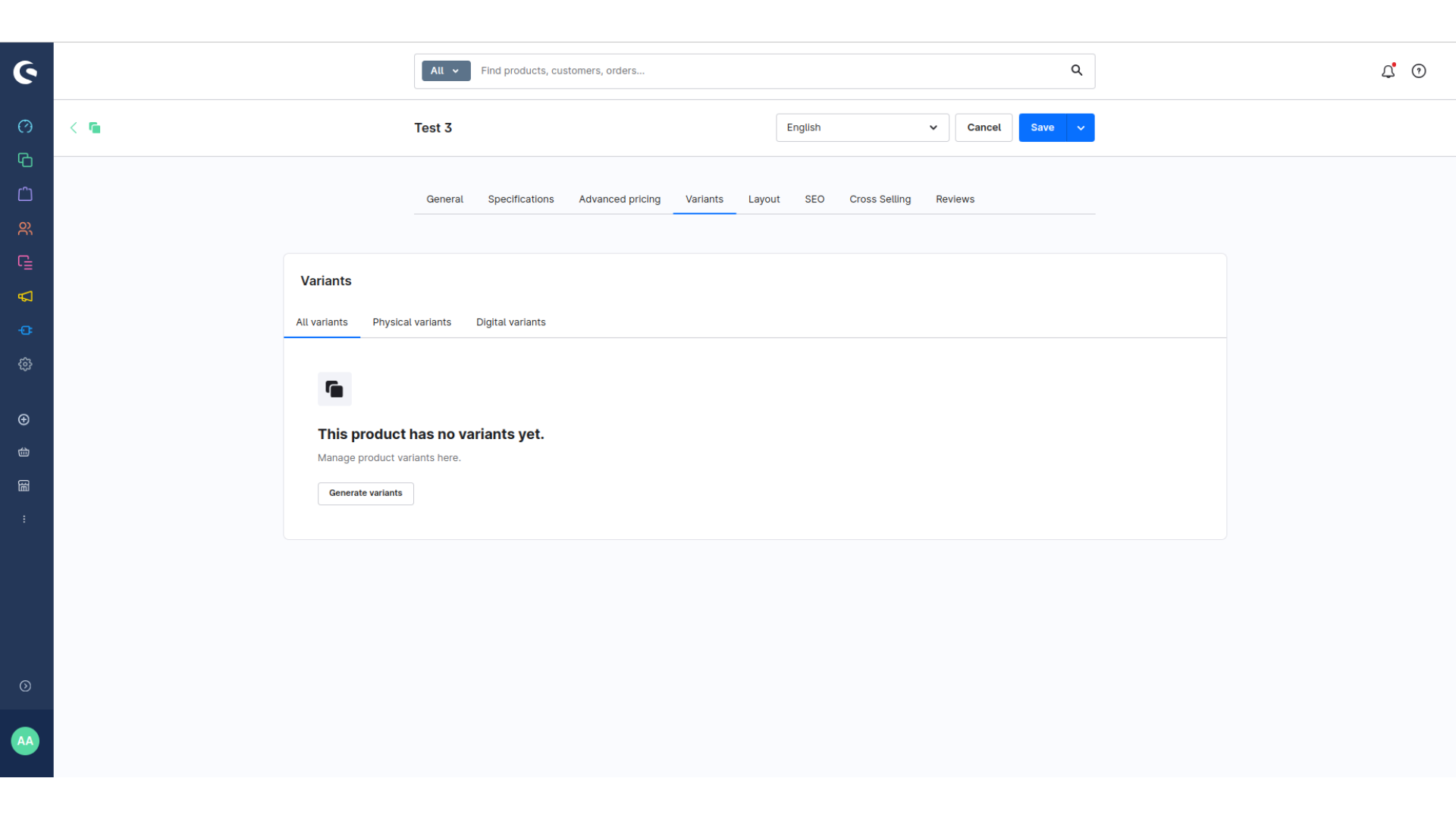Click the empty-state variants icon
This screenshot has height=819, width=1456.
click(x=334, y=389)
